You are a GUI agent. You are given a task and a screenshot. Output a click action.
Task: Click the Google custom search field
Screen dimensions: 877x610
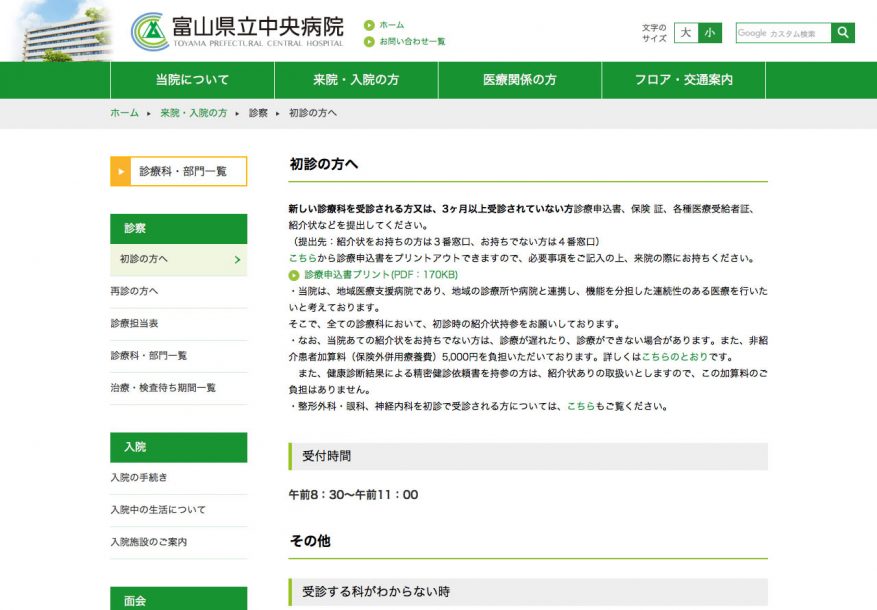point(783,33)
